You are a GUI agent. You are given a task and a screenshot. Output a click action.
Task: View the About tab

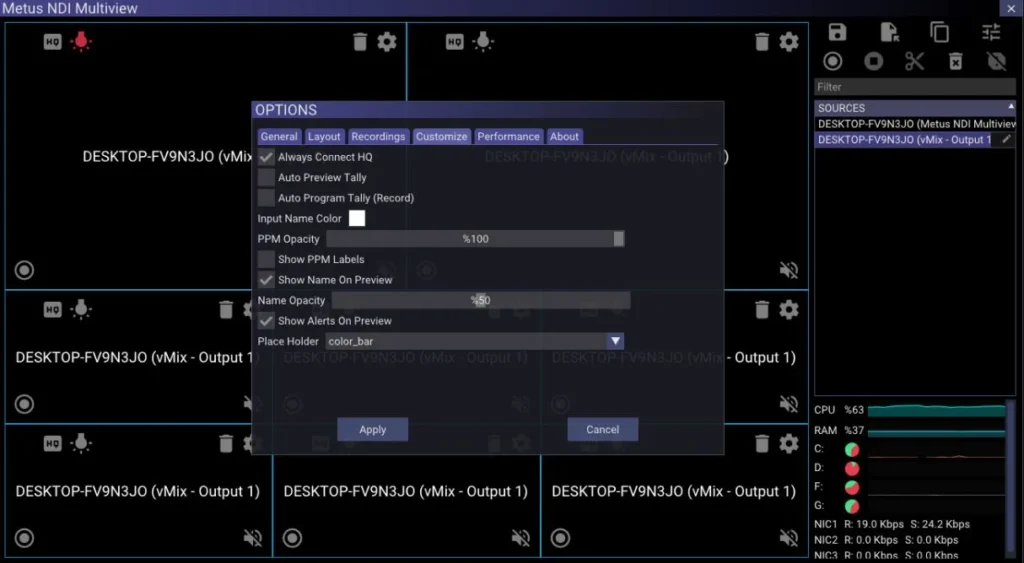pyautogui.click(x=564, y=137)
